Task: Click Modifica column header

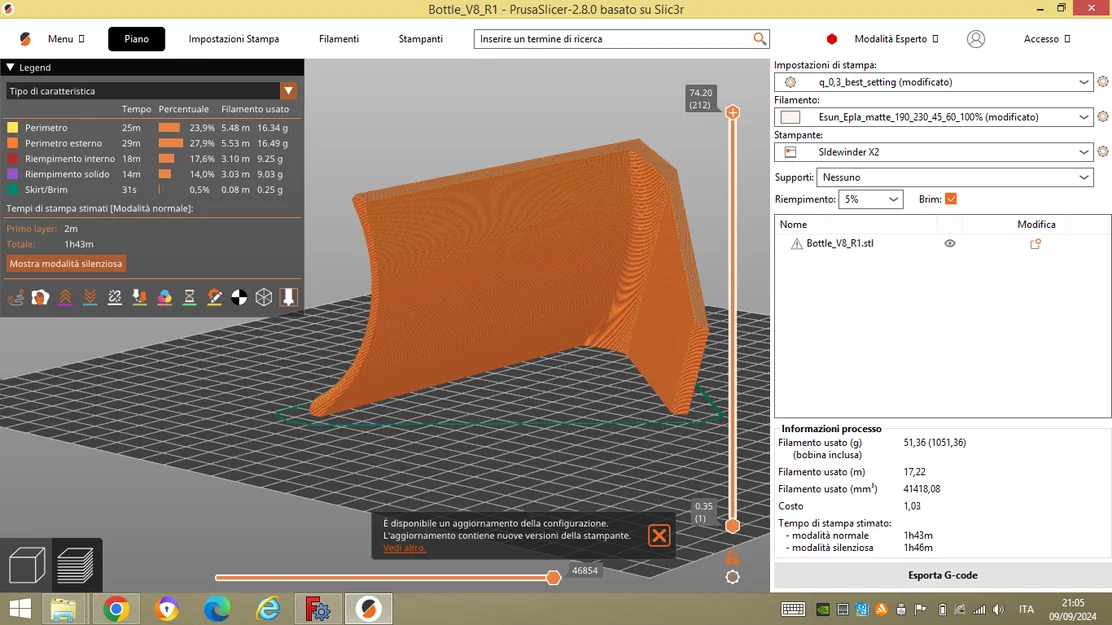Action: pyautogui.click(x=1036, y=224)
